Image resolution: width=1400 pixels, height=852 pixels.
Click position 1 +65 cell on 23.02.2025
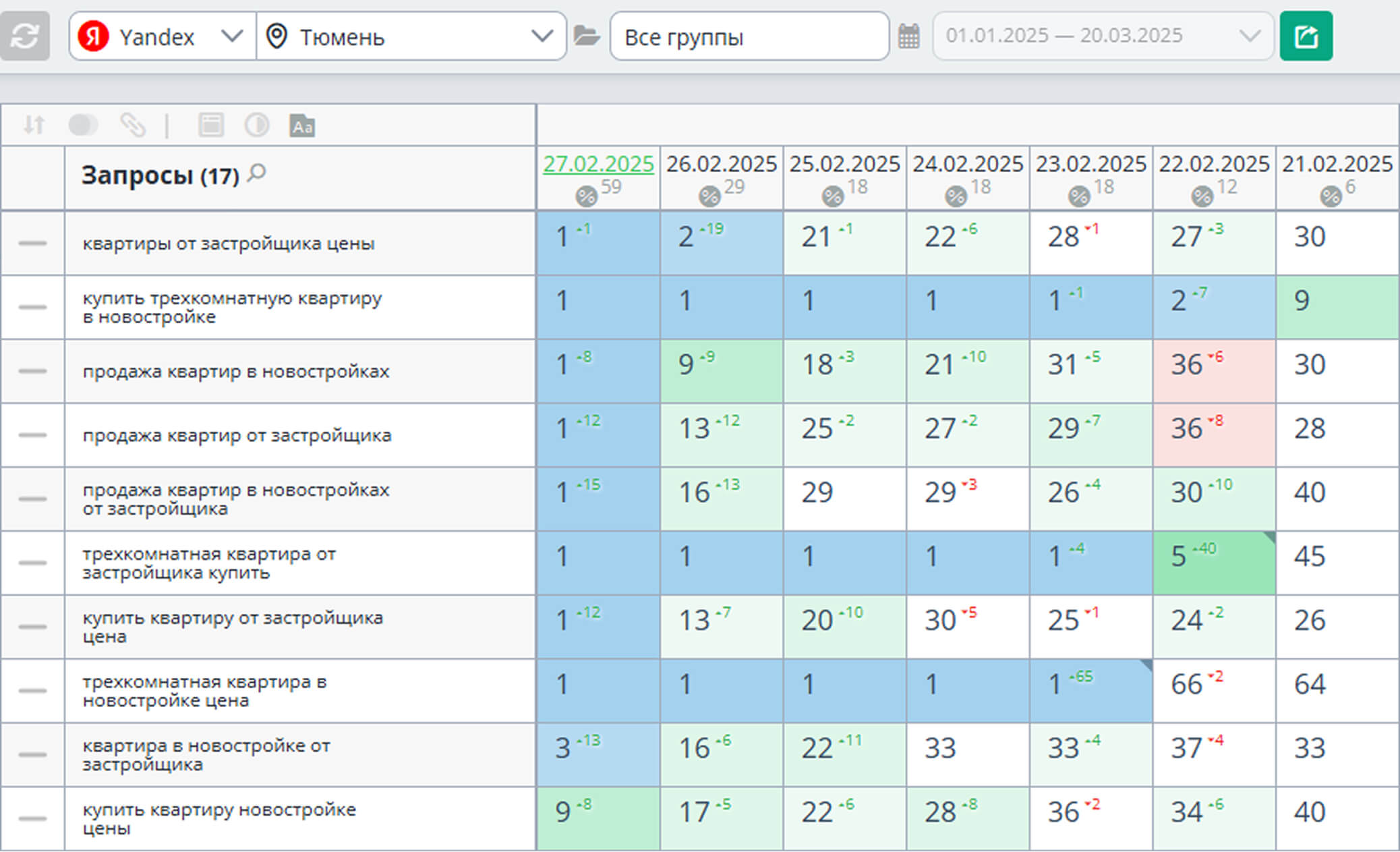click(1091, 691)
